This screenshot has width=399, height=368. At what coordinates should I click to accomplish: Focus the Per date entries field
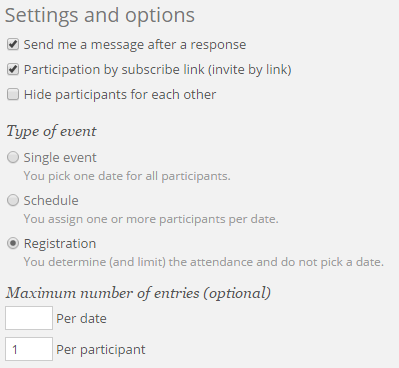(29, 318)
